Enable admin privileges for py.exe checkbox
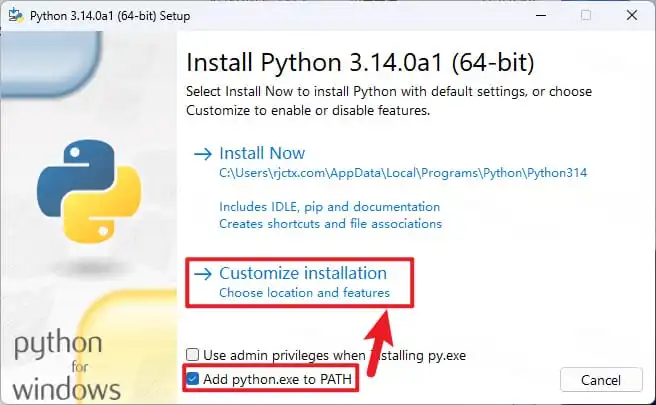This screenshot has width=656, height=405. pyautogui.click(x=192, y=355)
